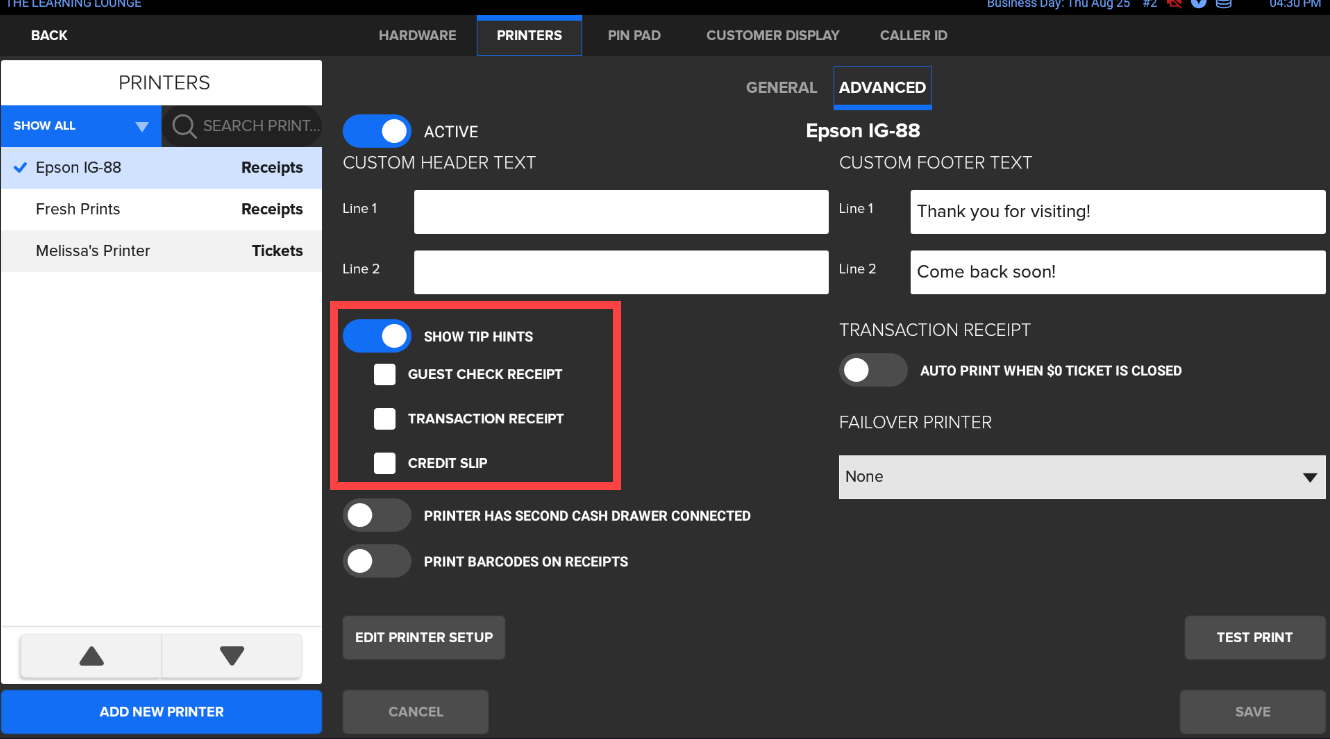Enable the Guest Check Receipt checkbox

(385, 374)
